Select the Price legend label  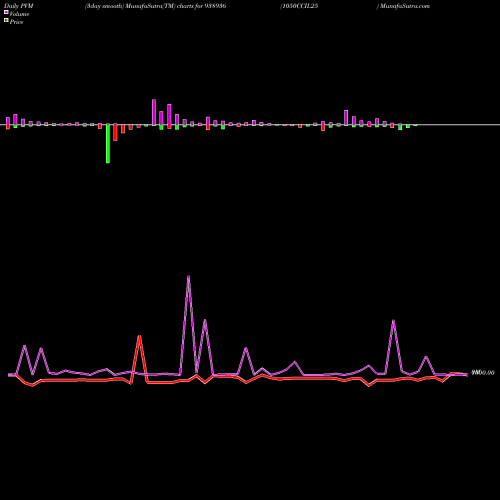point(16,22)
